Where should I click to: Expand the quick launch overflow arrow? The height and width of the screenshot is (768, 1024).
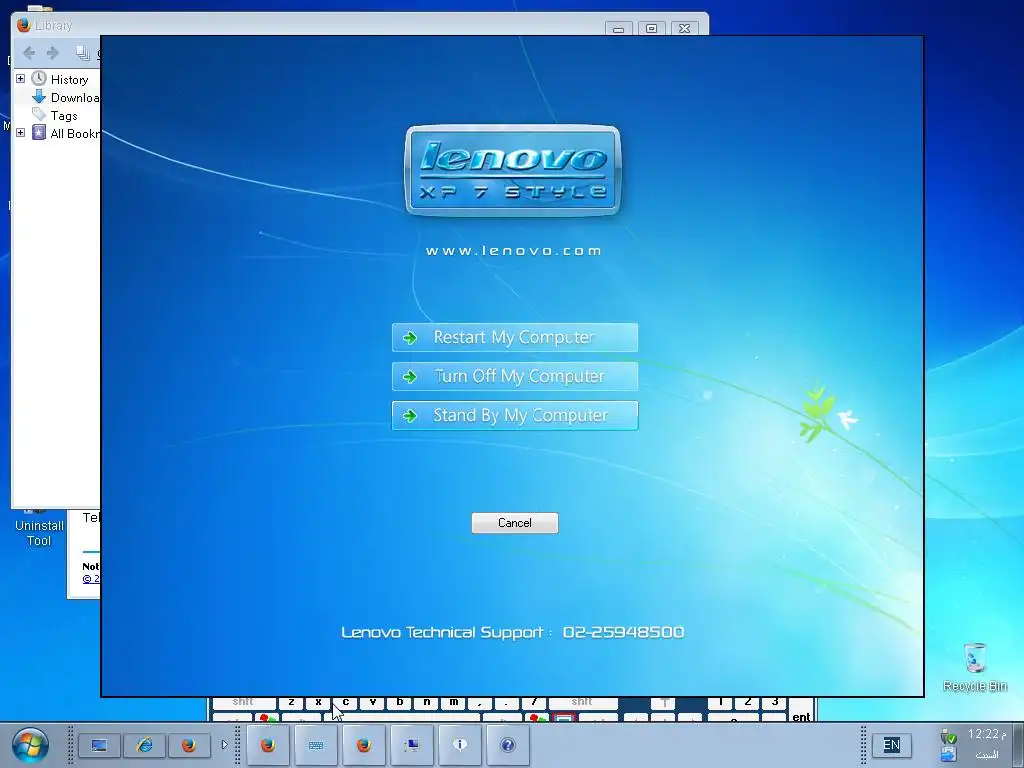pos(224,744)
